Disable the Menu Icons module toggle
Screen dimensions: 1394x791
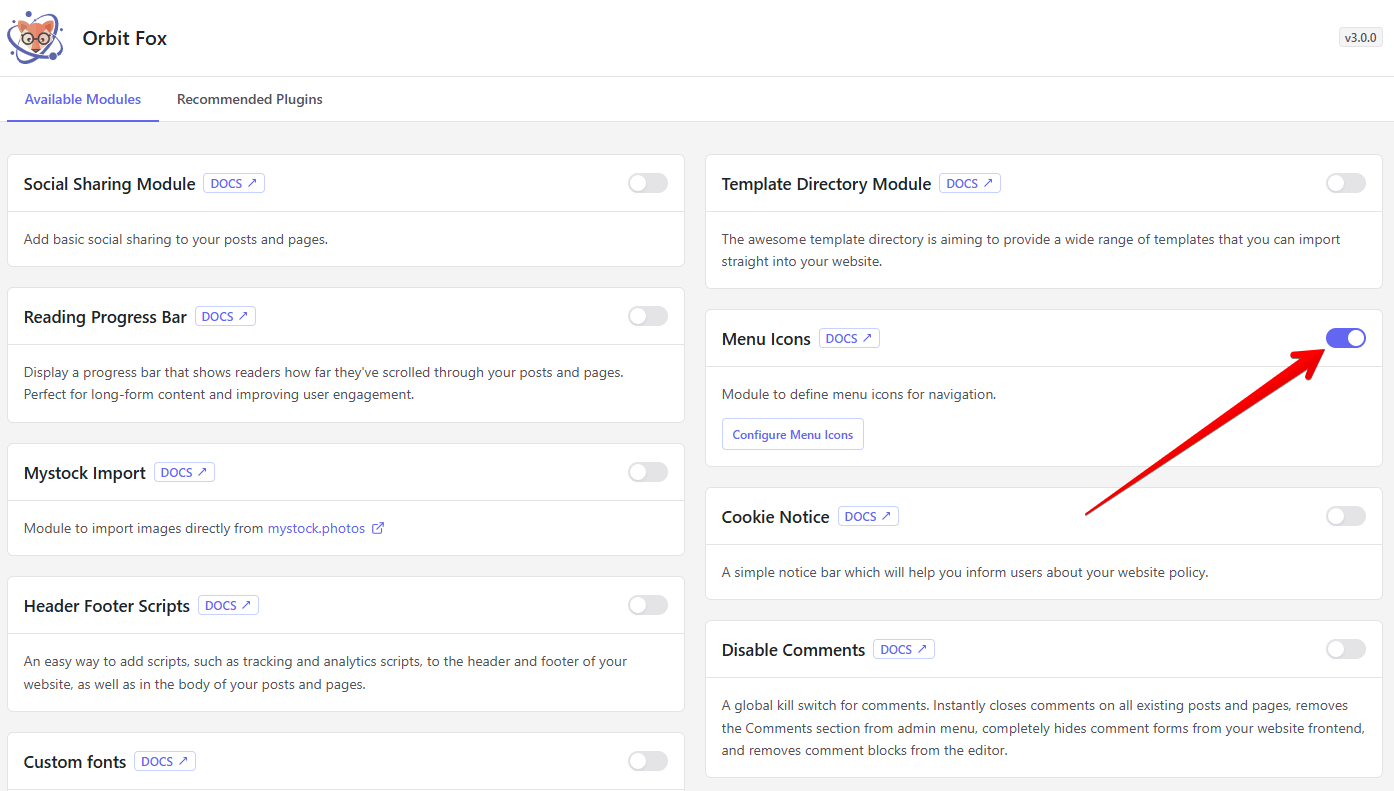point(1345,338)
